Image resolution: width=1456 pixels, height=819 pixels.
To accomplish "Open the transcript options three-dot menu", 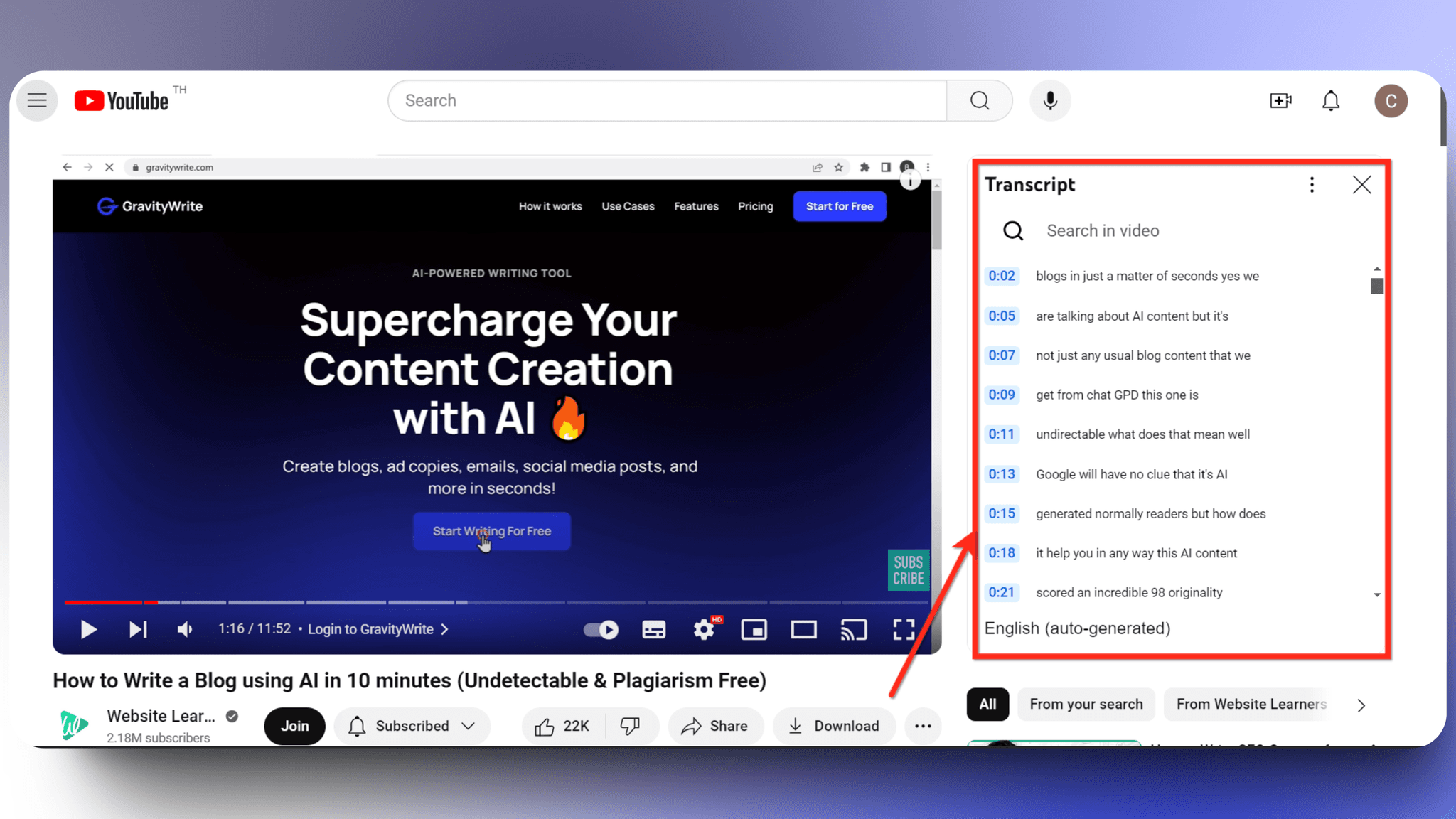I will (1312, 184).
